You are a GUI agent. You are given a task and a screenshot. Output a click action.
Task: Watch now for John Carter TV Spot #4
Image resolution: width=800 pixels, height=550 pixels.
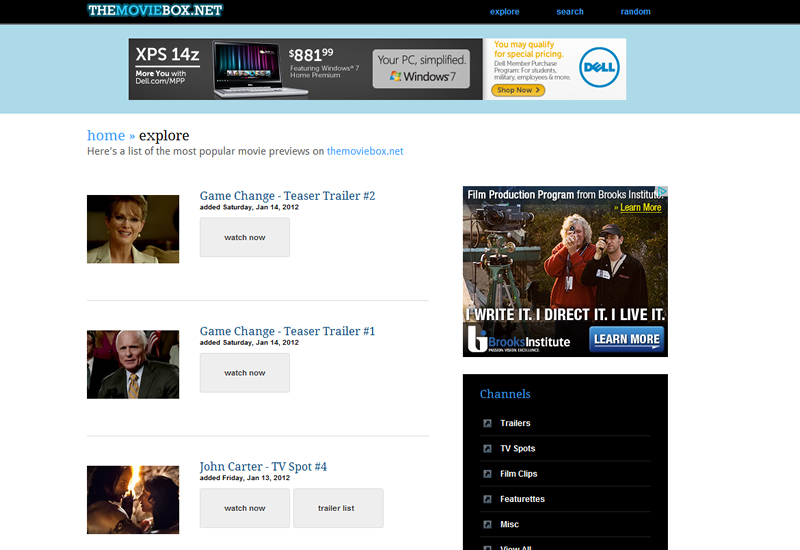[x=245, y=508]
